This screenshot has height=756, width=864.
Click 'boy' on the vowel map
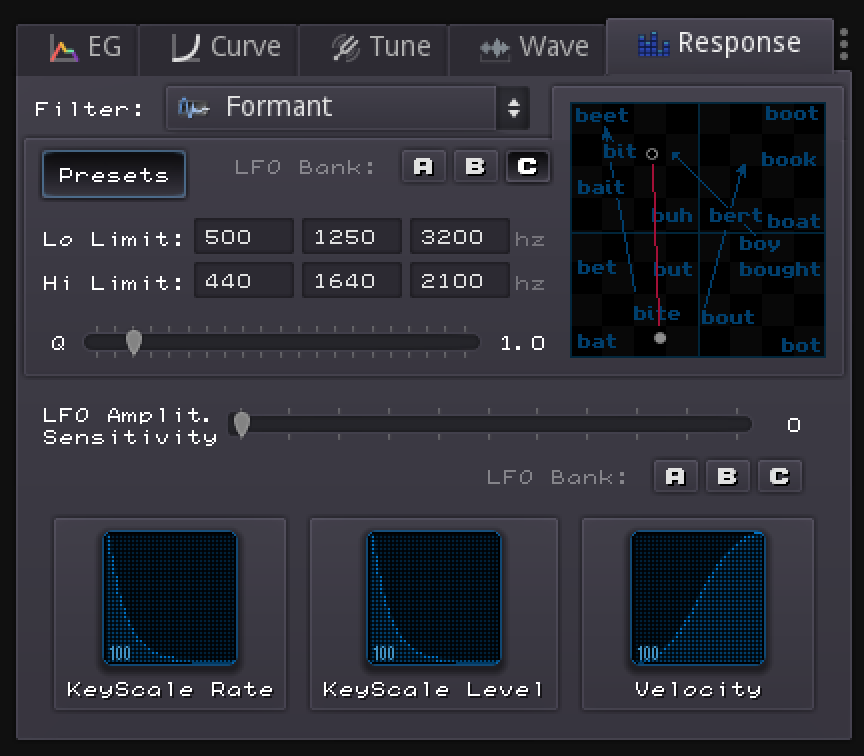[760, 244]
